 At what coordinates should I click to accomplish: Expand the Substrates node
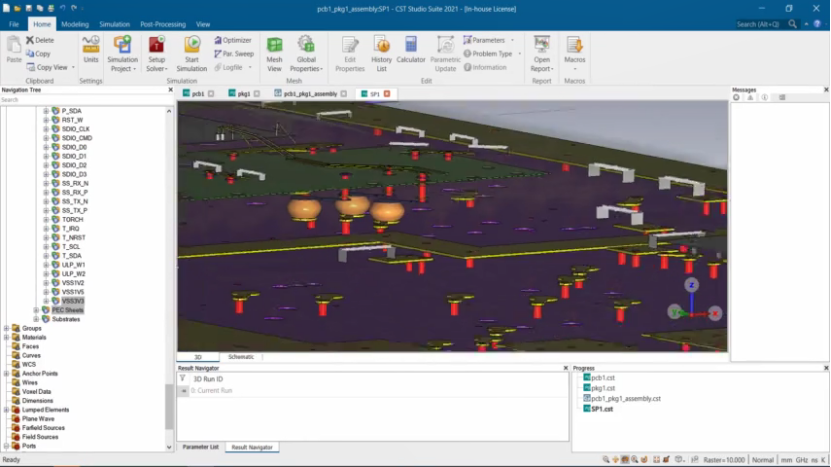pyautogui.click(x=36, y=319)
